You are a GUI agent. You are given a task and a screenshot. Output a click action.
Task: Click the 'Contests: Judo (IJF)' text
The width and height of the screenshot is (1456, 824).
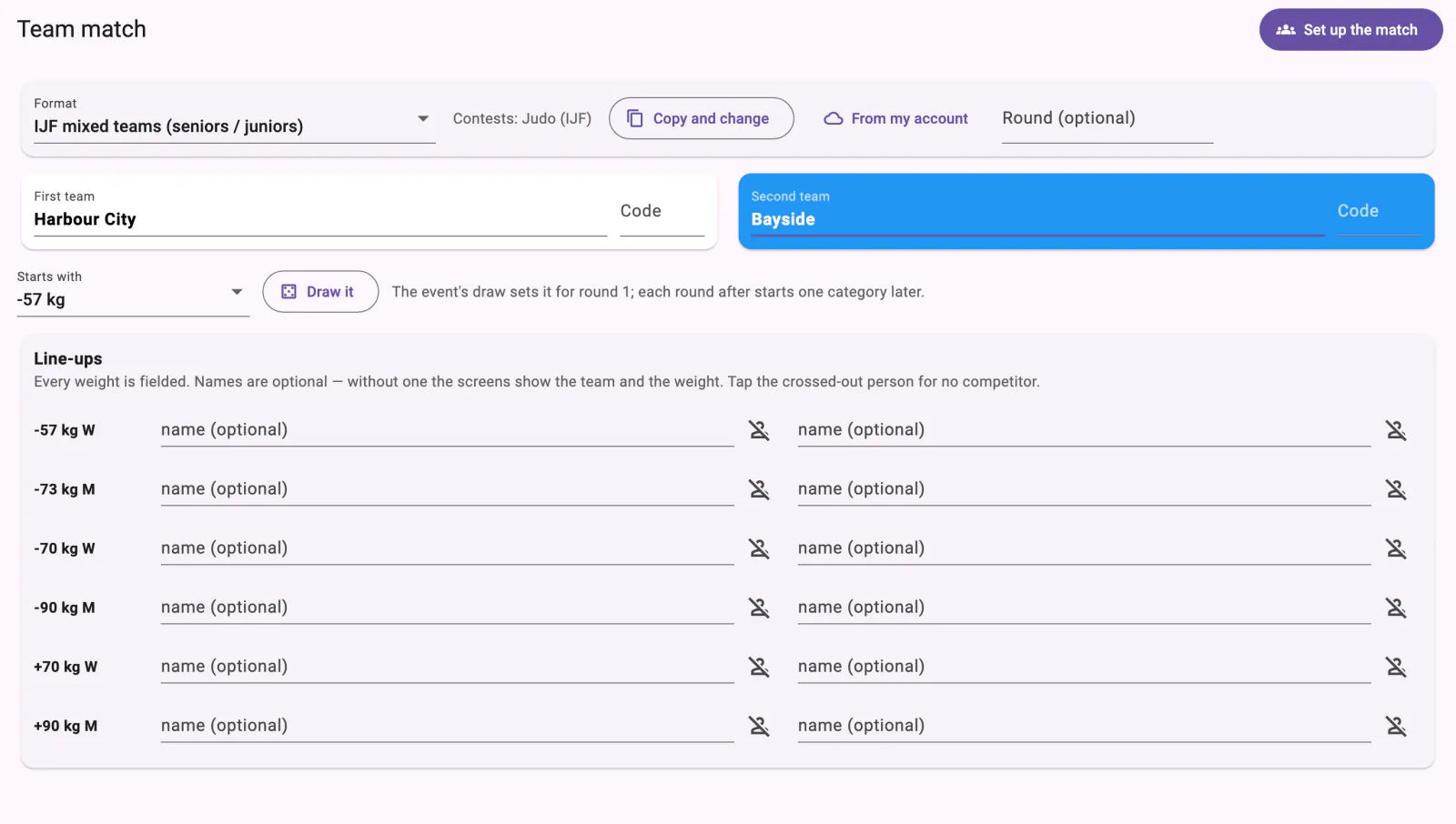pos(522,118)
